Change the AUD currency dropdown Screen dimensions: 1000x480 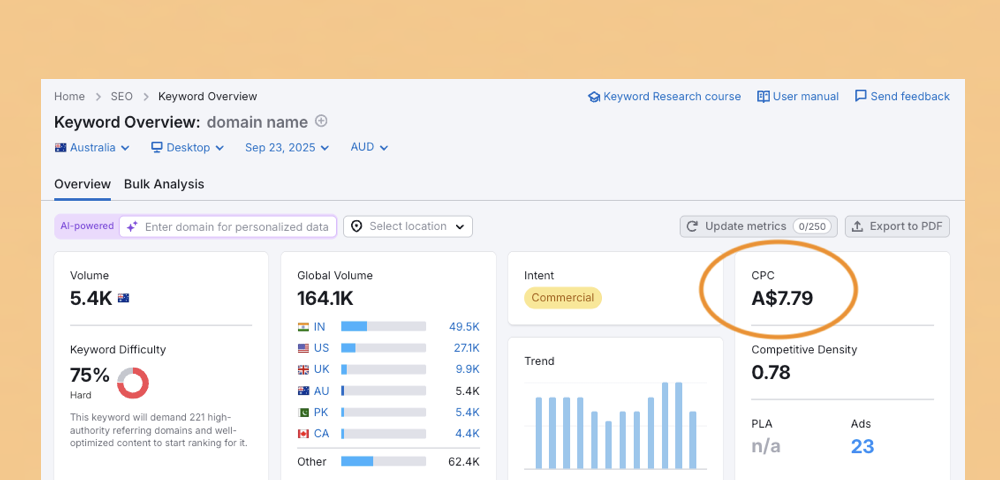coord(369,147)
